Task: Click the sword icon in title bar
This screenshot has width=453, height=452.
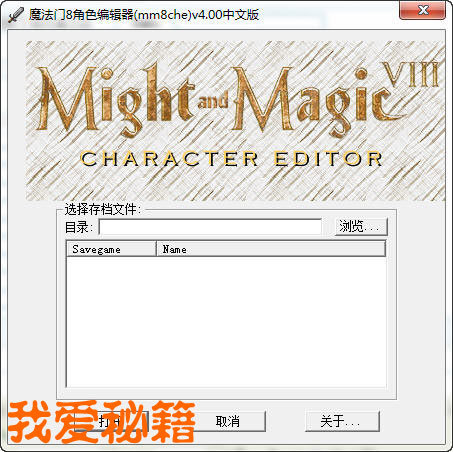Action: point(16,15)
